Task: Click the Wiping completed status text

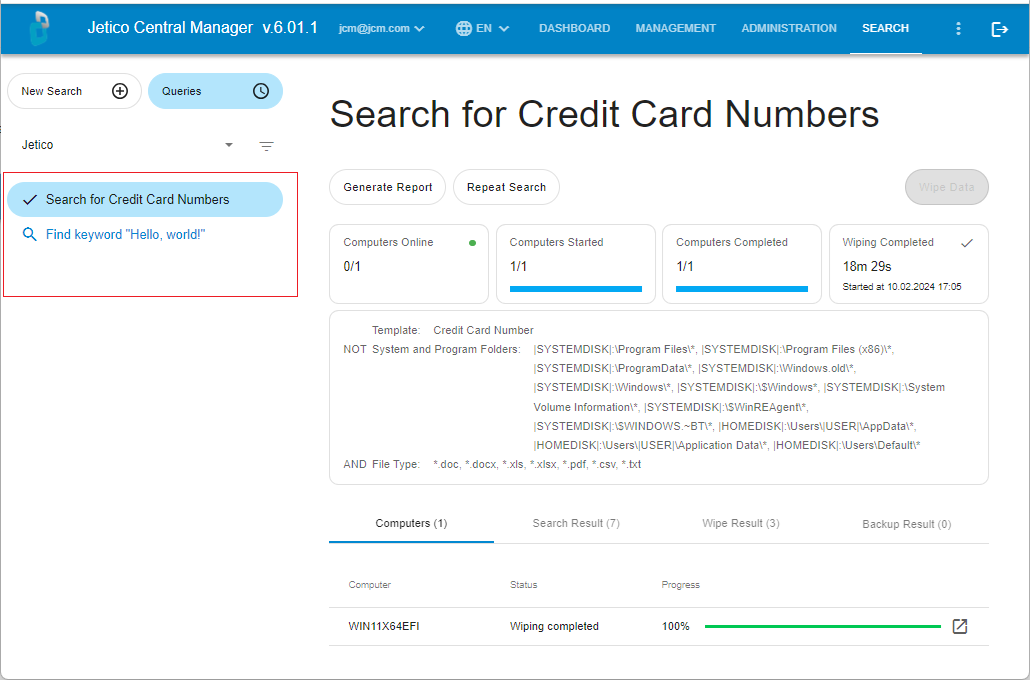Action: [554, 626]
